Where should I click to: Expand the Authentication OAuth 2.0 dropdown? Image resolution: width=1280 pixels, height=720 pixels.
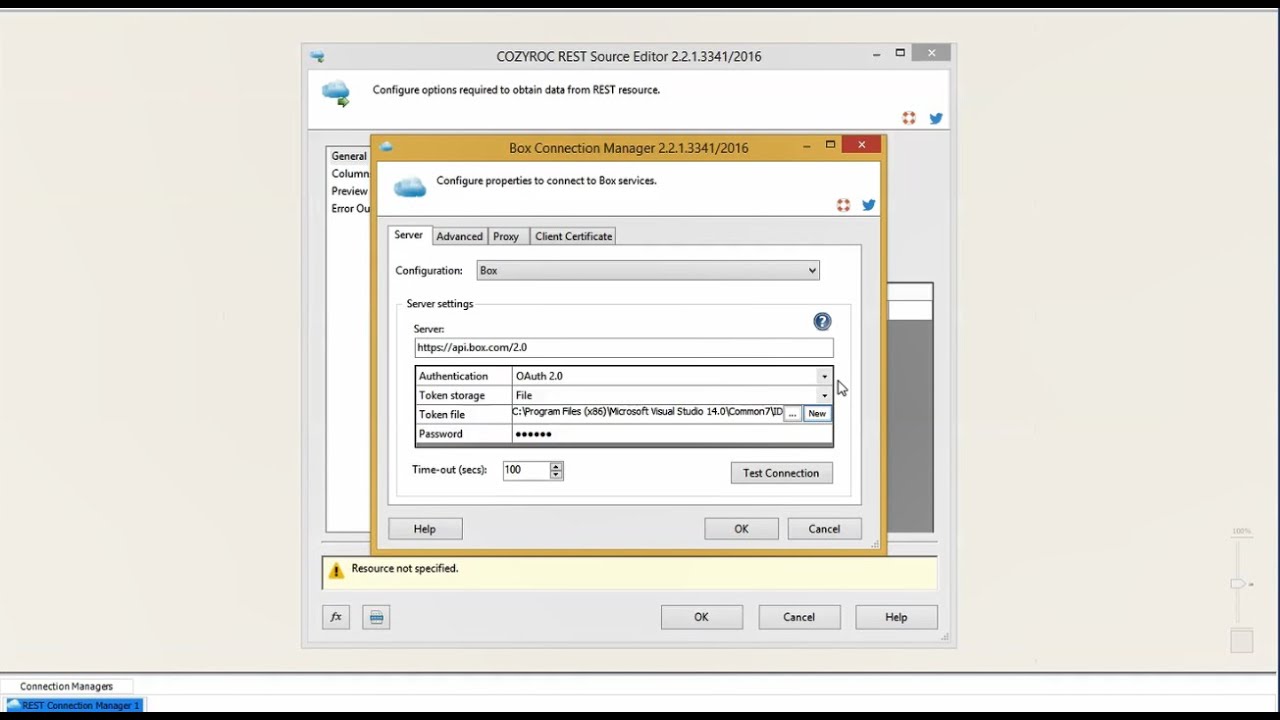pyautogui.click(x=824, y=376)
